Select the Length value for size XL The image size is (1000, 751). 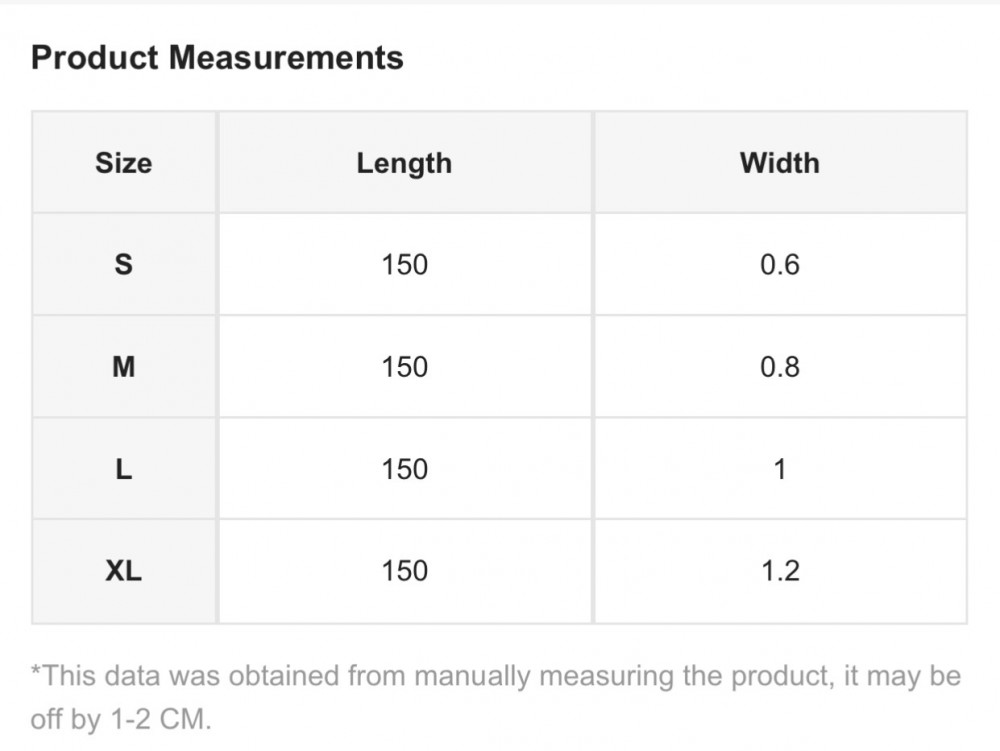(404, 571)
